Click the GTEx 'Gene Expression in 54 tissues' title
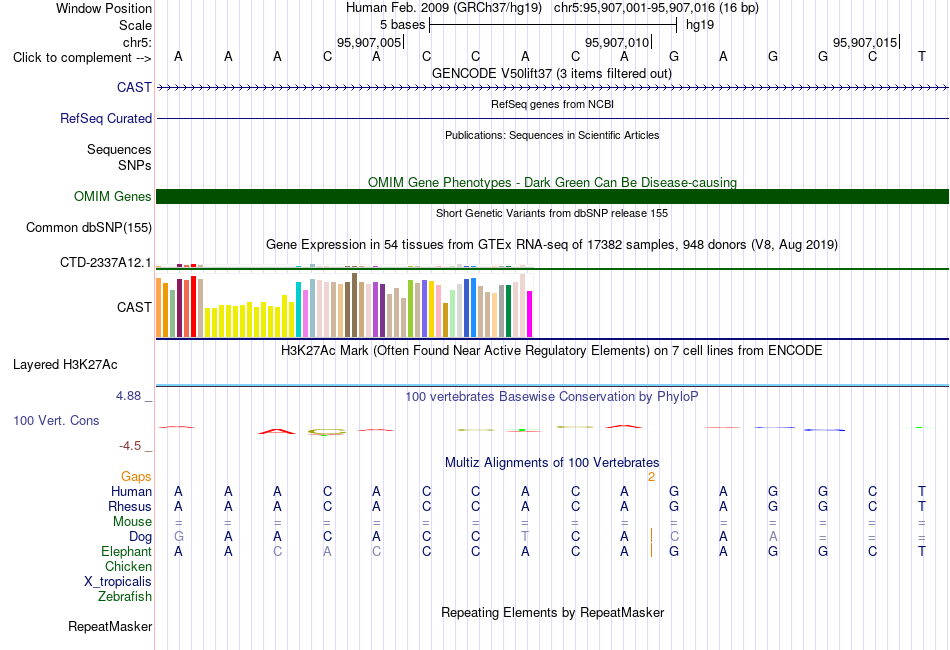This screenshot has height=650, width=950. (x=551, y=245)
